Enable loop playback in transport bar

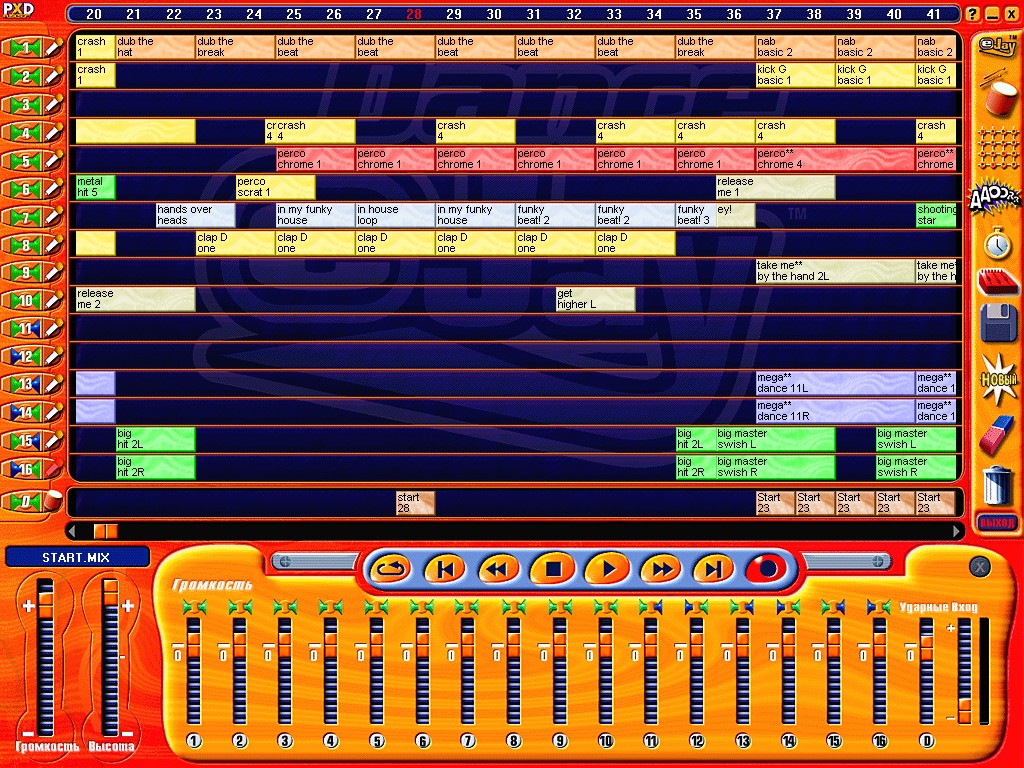[x=390, y=569]
